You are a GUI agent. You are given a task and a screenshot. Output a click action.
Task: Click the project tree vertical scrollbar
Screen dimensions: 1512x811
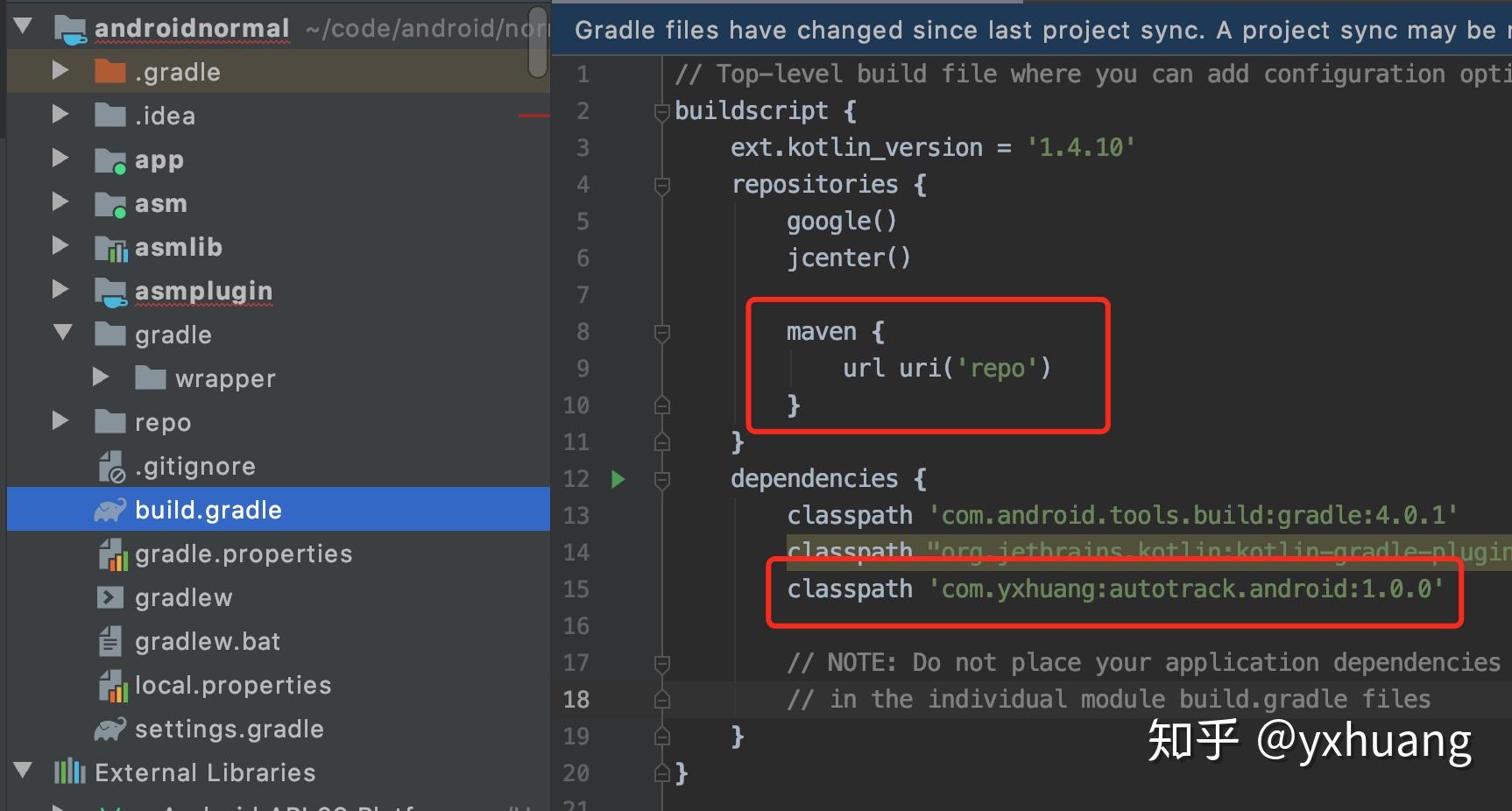pos(539,40)
